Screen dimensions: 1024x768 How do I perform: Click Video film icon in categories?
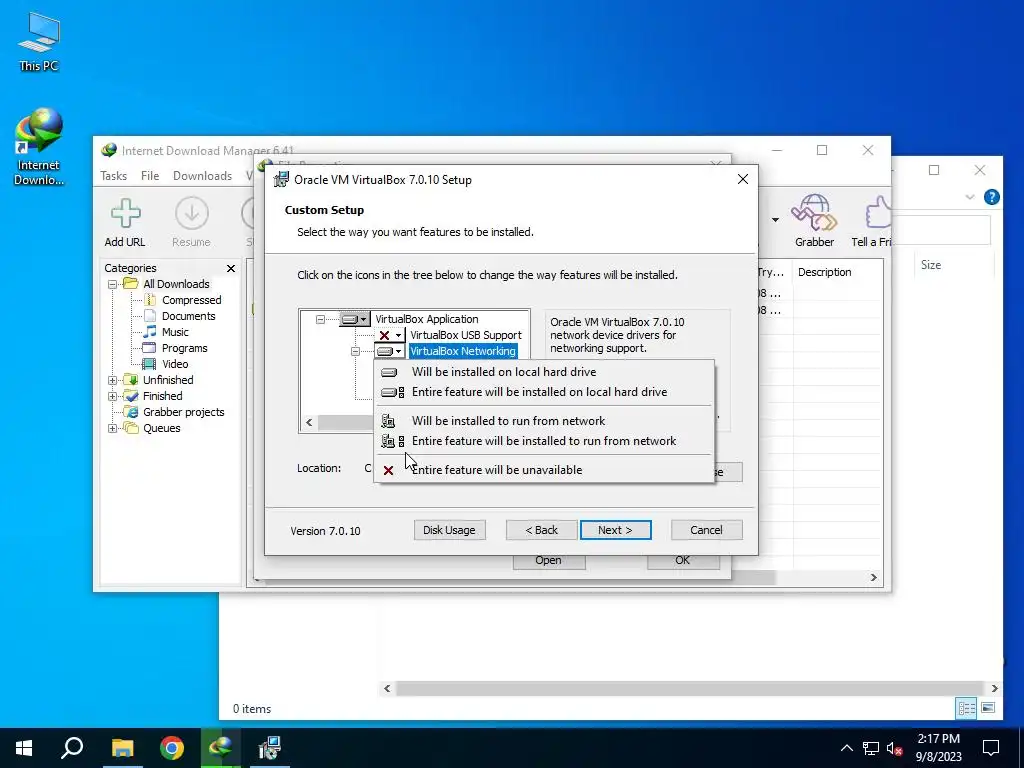150,364
